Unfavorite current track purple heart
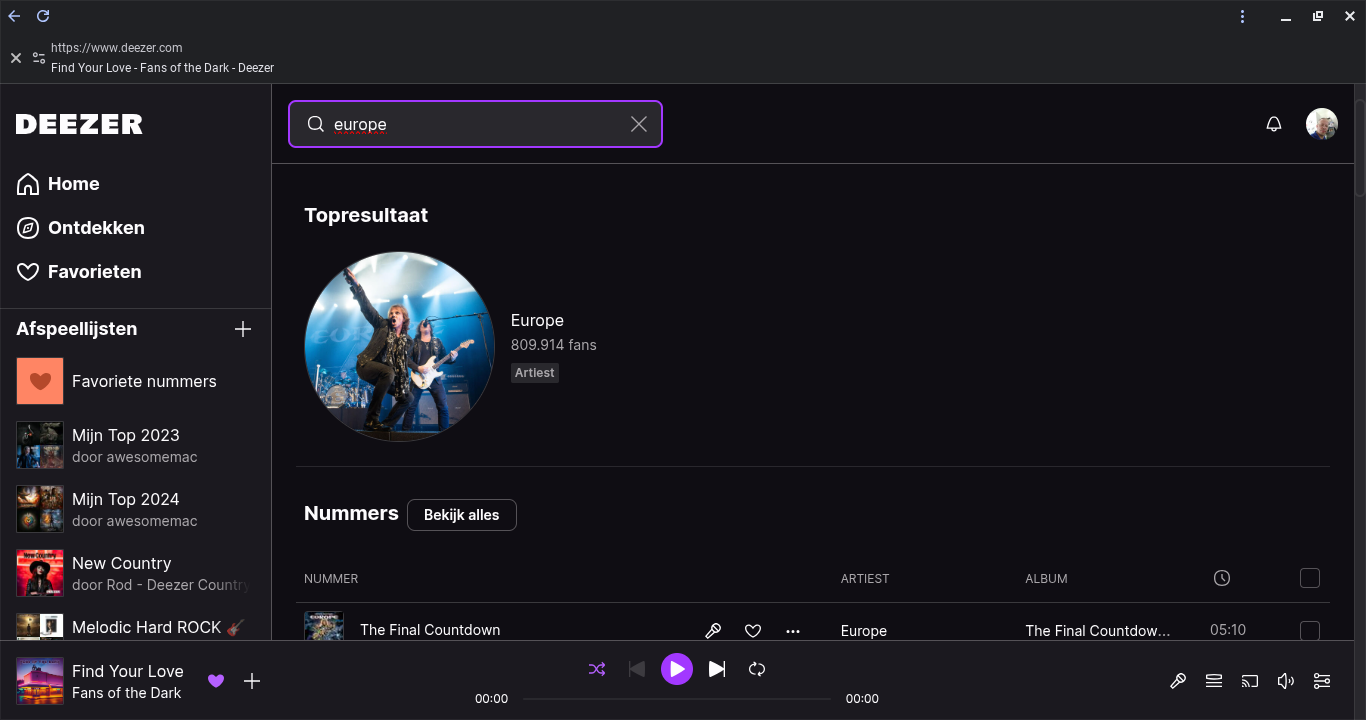The image size is (1366, 720). tap(216, 681)
